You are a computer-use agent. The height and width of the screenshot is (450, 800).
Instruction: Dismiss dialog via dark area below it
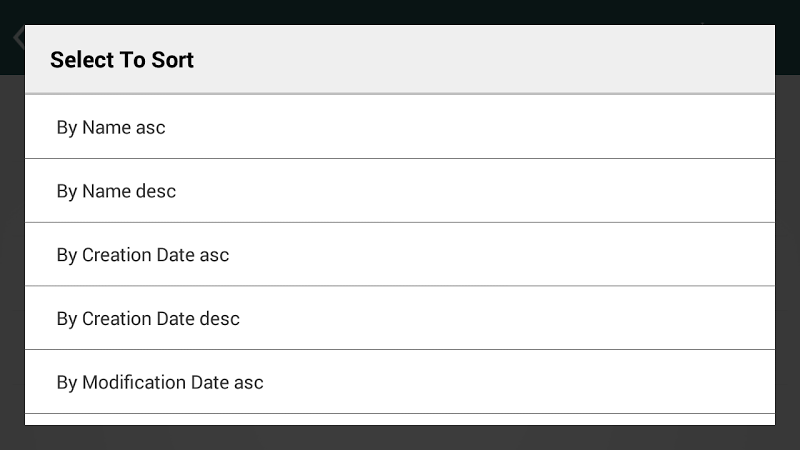pyautogui.click(x=400, y=438)
